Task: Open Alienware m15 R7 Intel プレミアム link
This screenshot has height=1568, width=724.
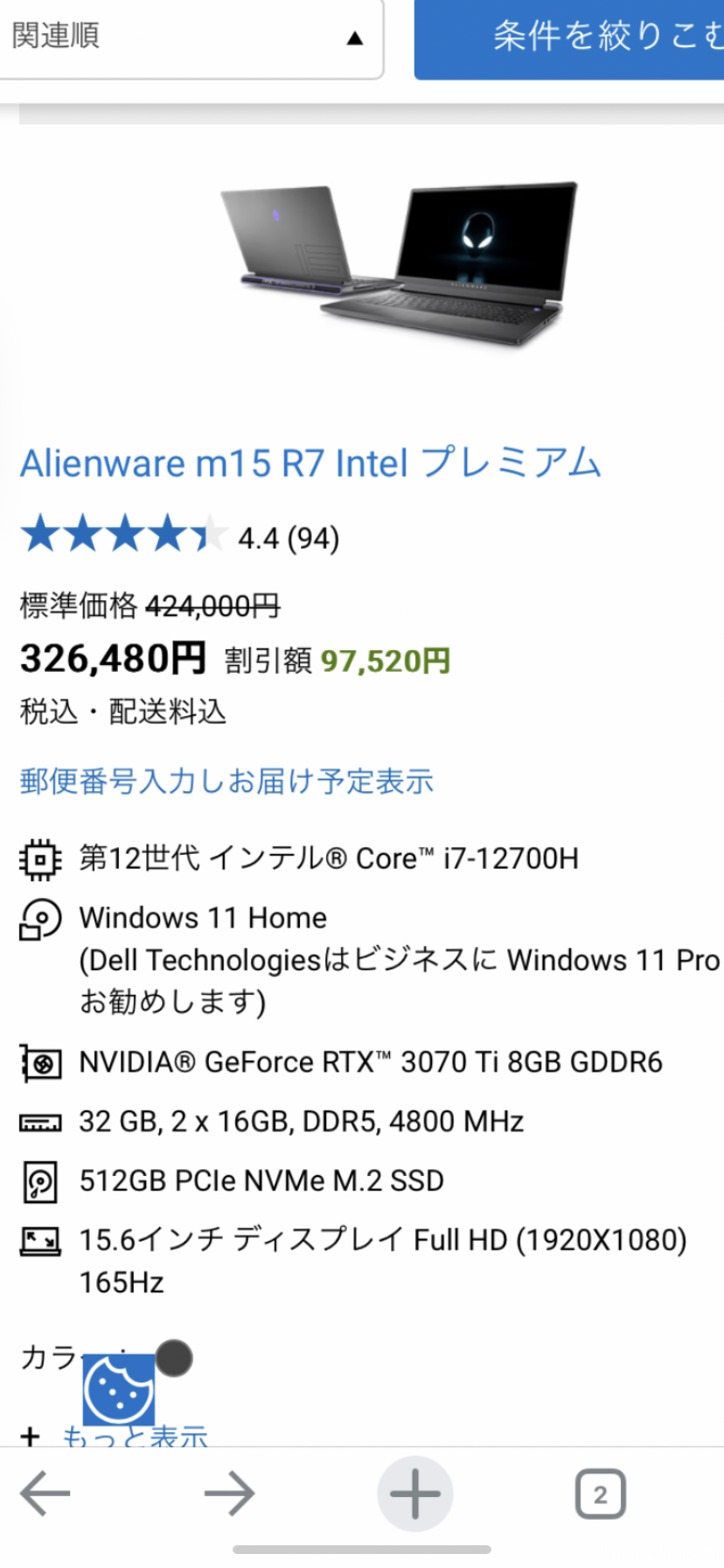Action: [x=310, y=463]
